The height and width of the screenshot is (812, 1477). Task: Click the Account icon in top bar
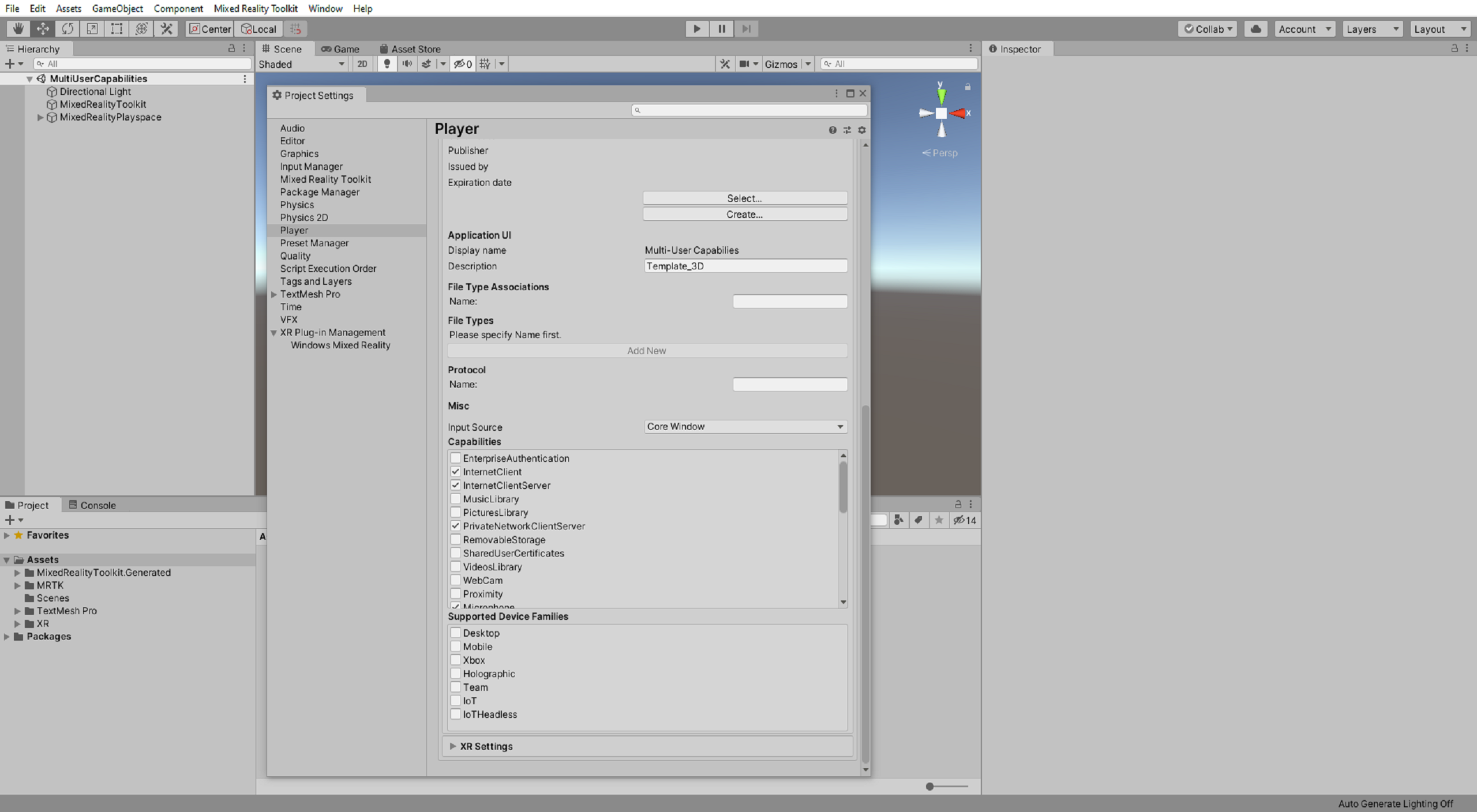pyautogui.click(x=1304, y=28)
